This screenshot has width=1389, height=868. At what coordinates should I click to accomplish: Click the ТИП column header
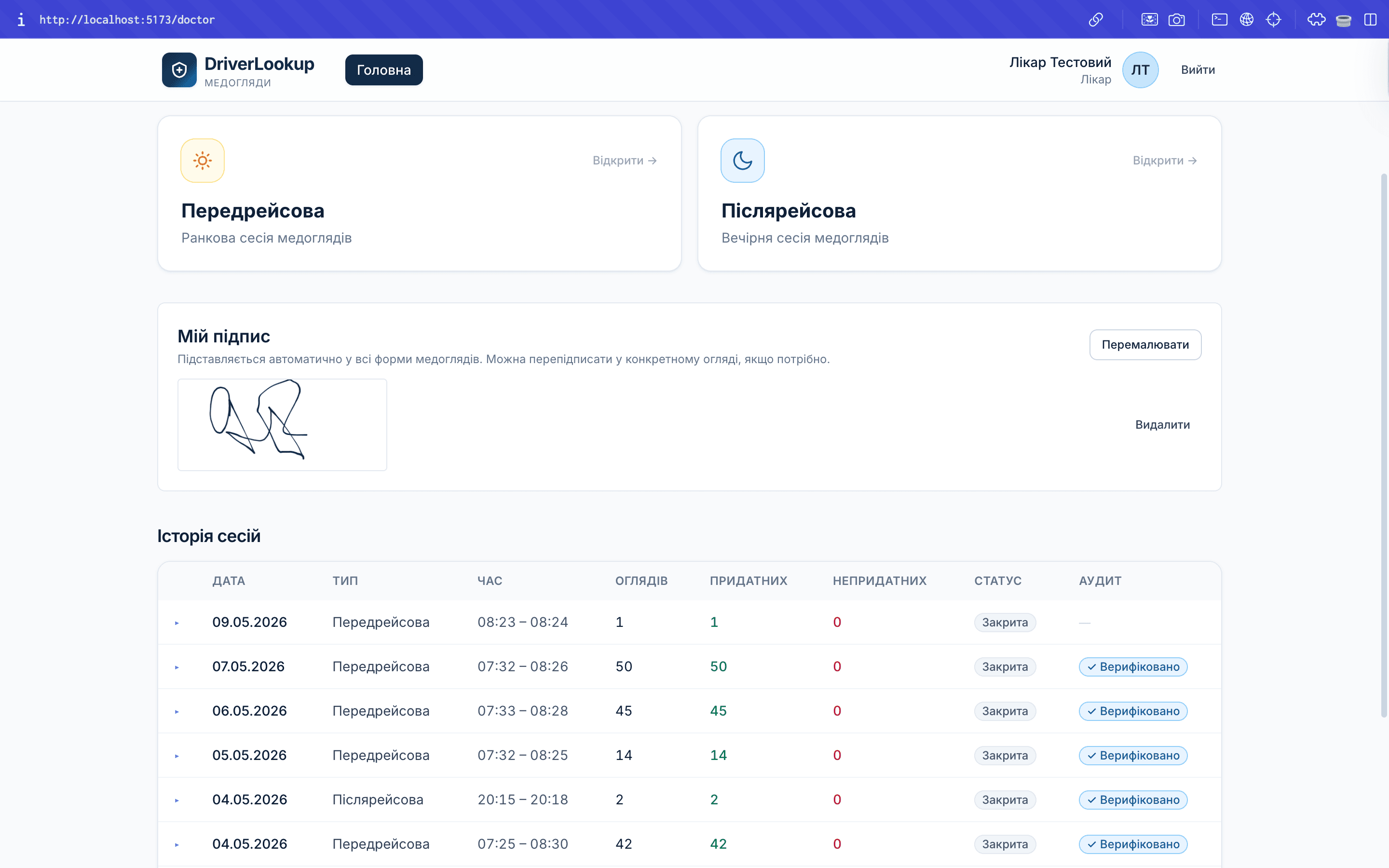coord(345,581)
